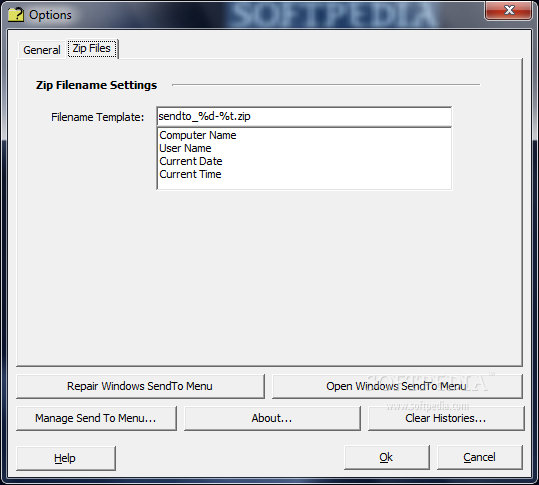Open Help

coord(66,458)
